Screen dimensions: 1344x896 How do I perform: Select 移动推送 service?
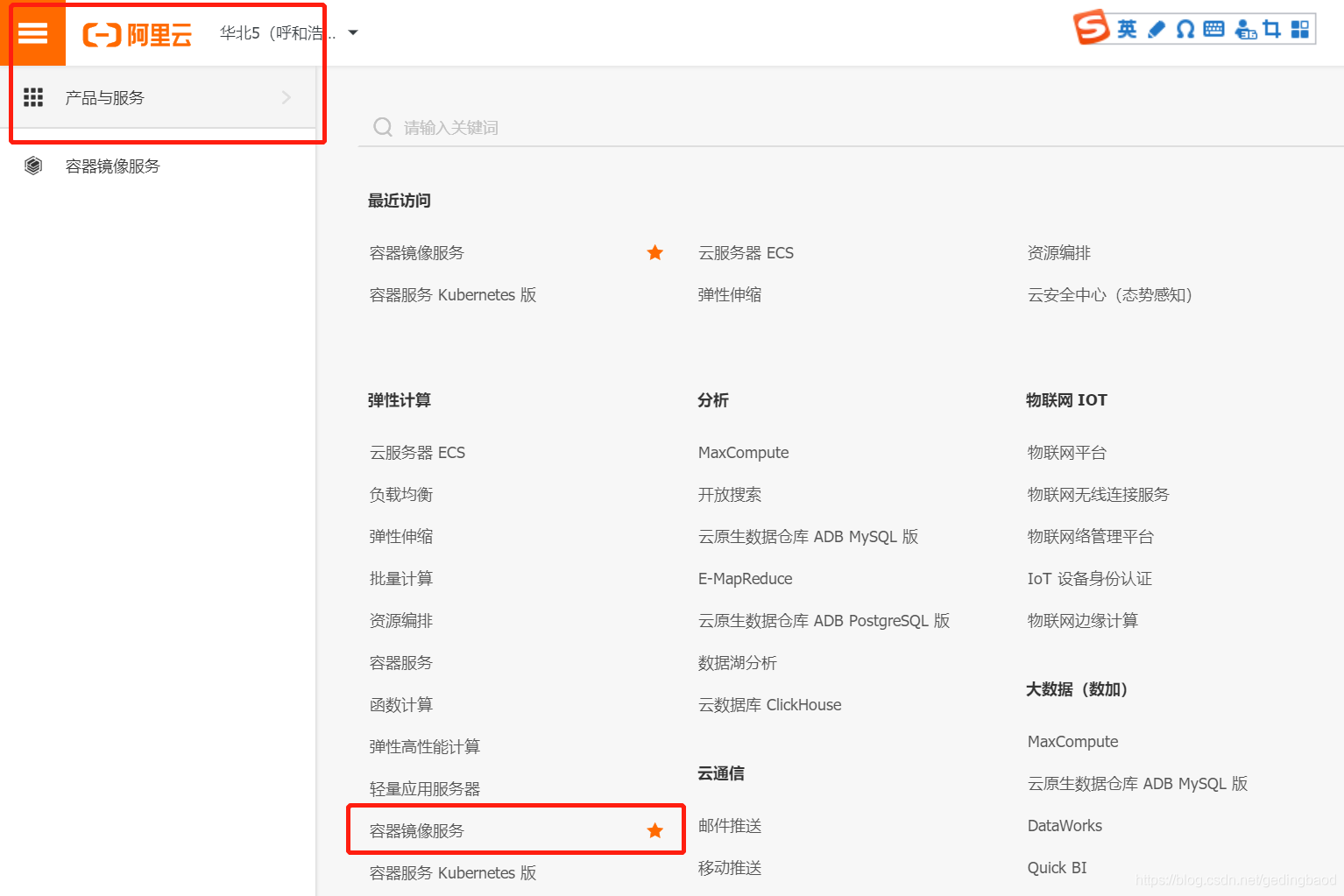(730, 868)
